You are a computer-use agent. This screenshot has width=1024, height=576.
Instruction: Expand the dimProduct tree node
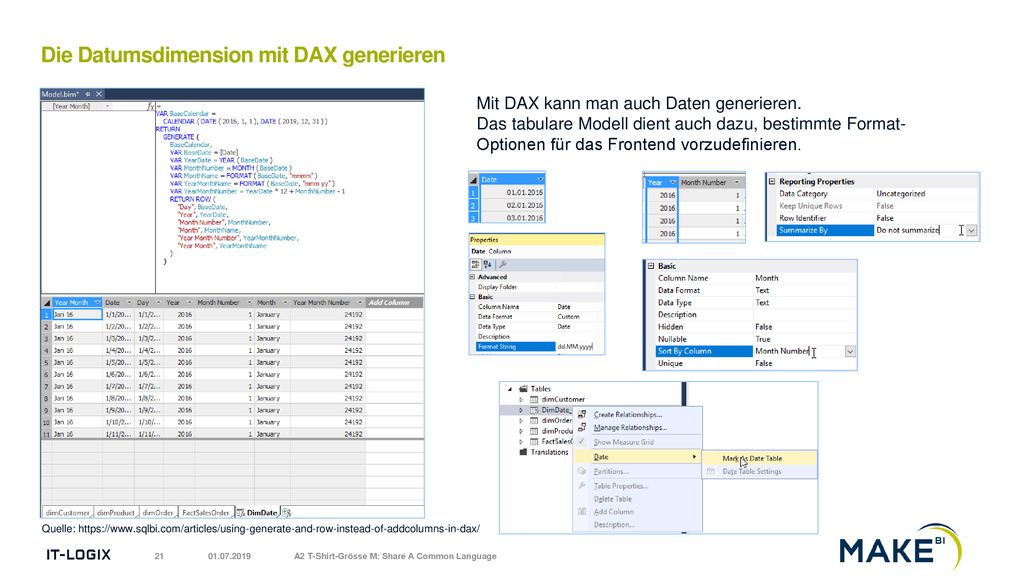[520, 431]
